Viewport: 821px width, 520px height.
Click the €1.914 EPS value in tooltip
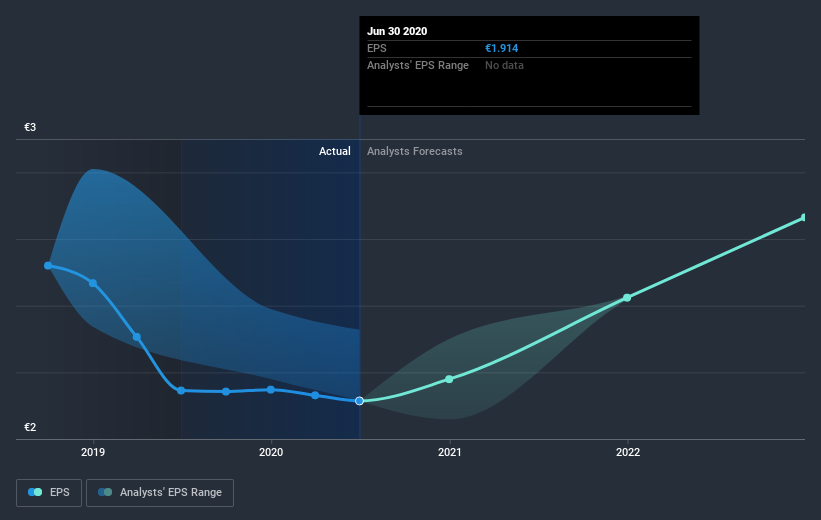click(502, 48)
